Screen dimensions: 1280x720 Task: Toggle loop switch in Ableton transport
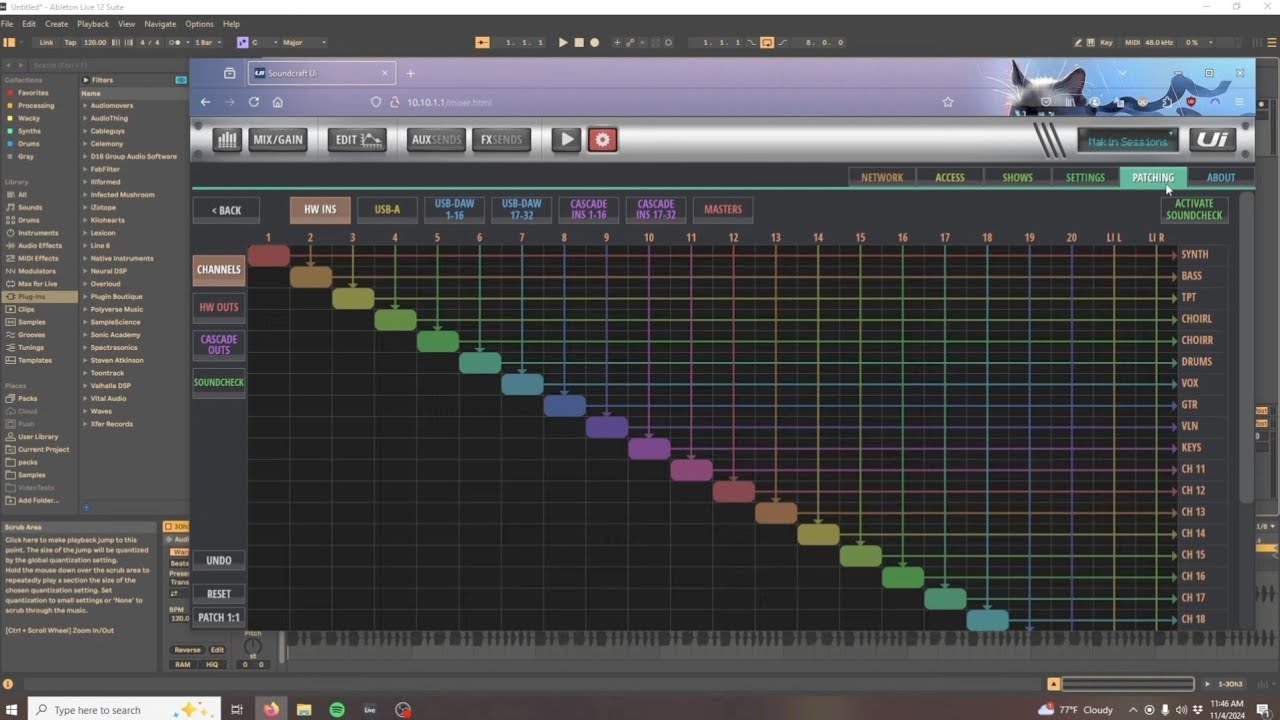pyautogui.click(x=767, y=42)
